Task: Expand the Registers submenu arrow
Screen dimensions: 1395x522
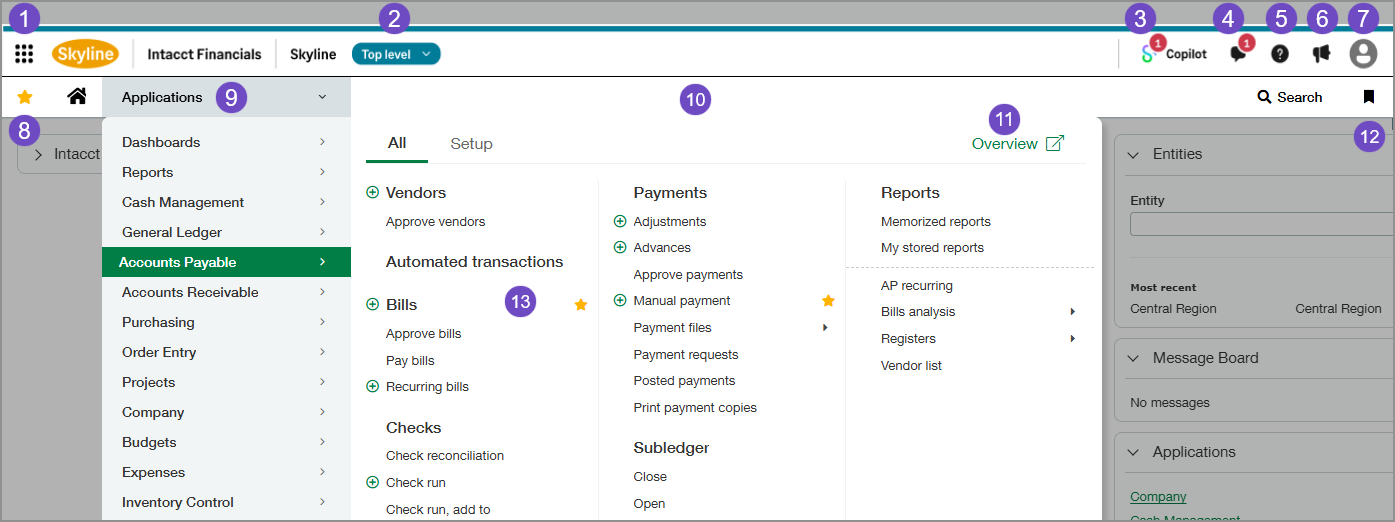Action: coord(1073,339)
